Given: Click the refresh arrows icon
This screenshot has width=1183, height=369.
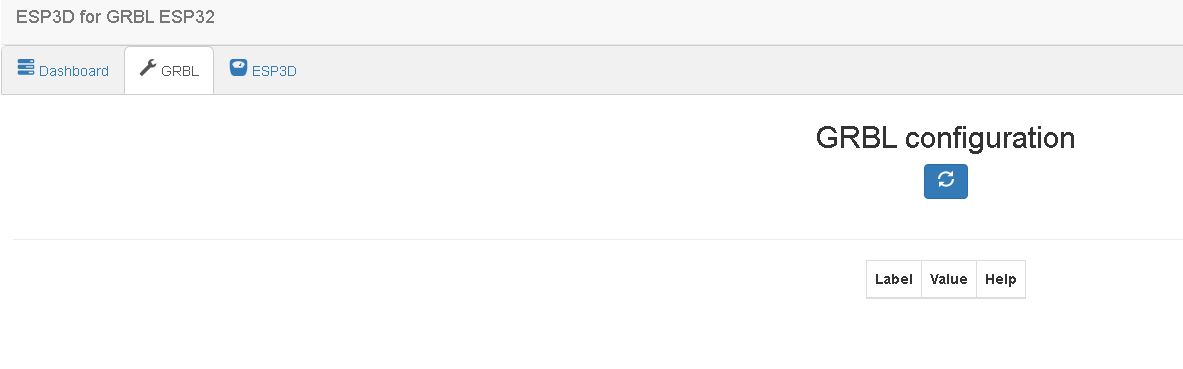Looking at the screenshot, I should tap(945, 180).
